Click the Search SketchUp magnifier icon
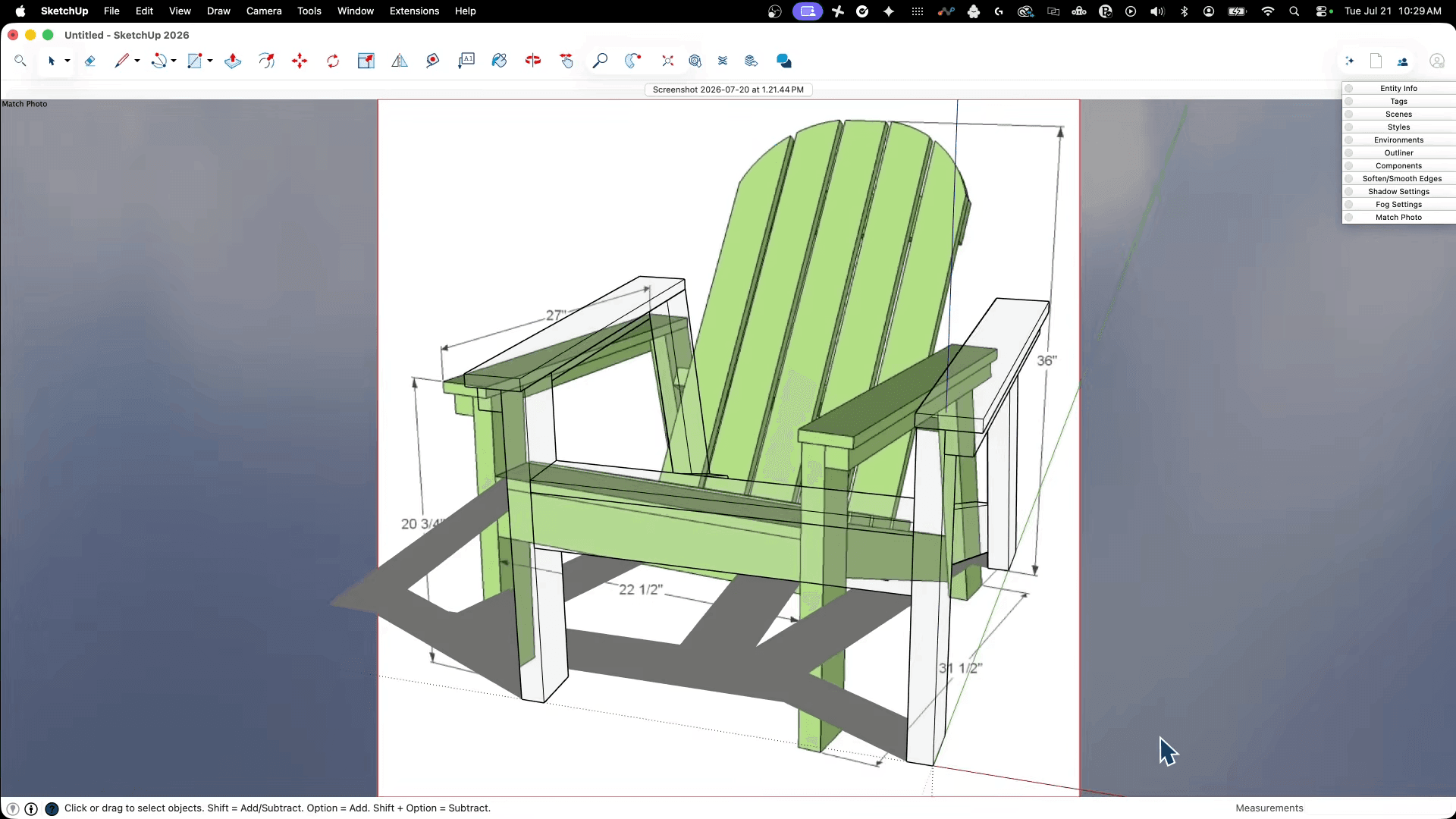This screenshot has height=819, width=1456. (x=20, y=61)
